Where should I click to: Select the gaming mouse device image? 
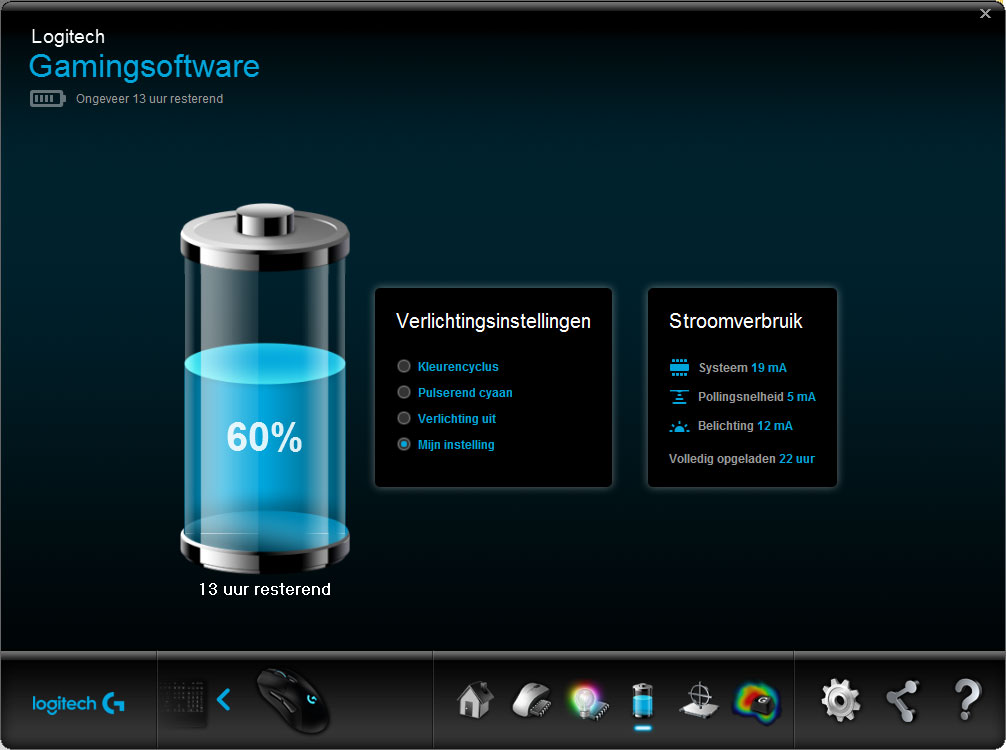point(293,701)
